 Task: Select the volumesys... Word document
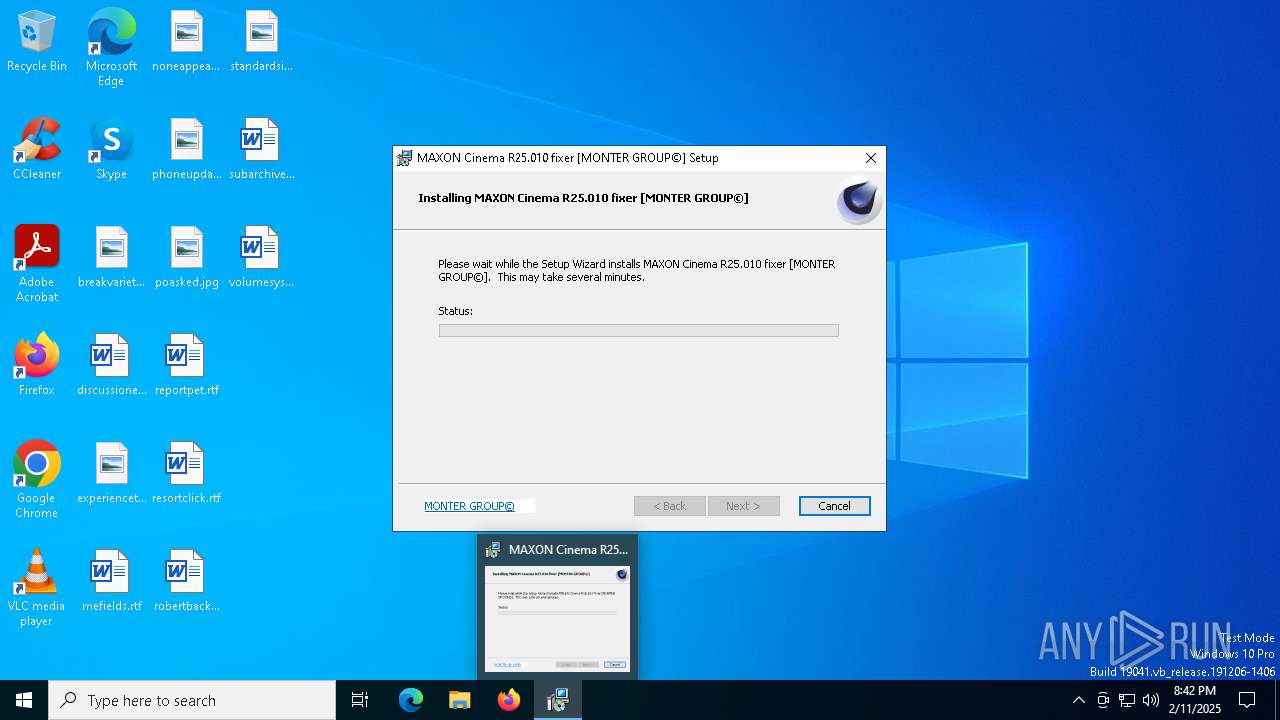point(261,258)
